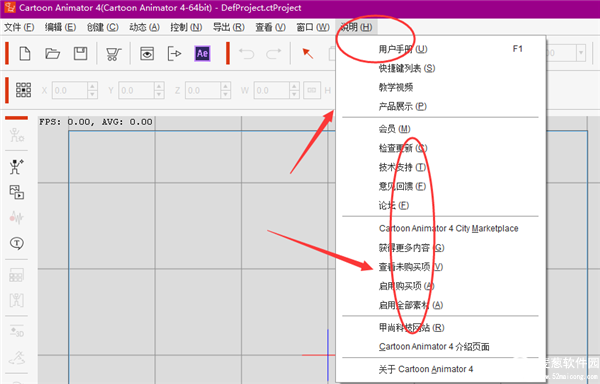Click the X position input field
The image size is (600, 384).
tap(70, 91)
